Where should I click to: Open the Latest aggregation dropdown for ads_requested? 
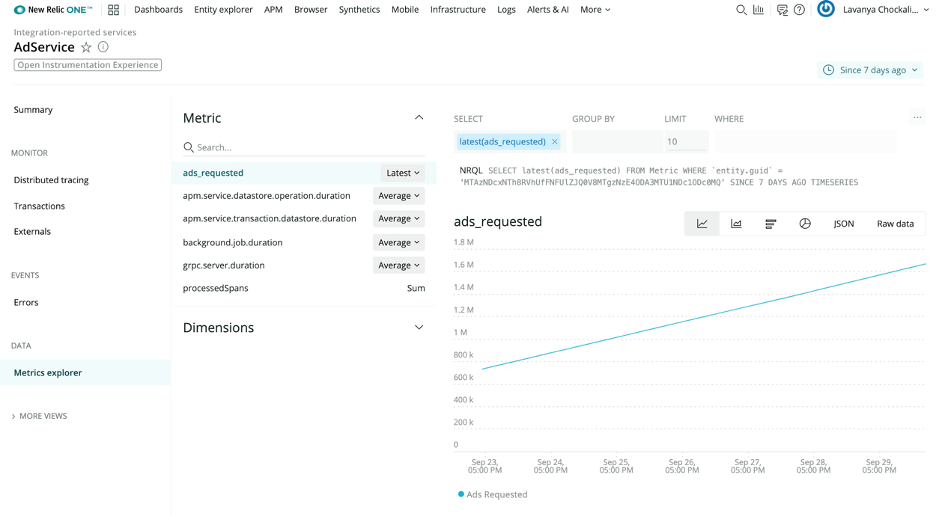point(403,173)
